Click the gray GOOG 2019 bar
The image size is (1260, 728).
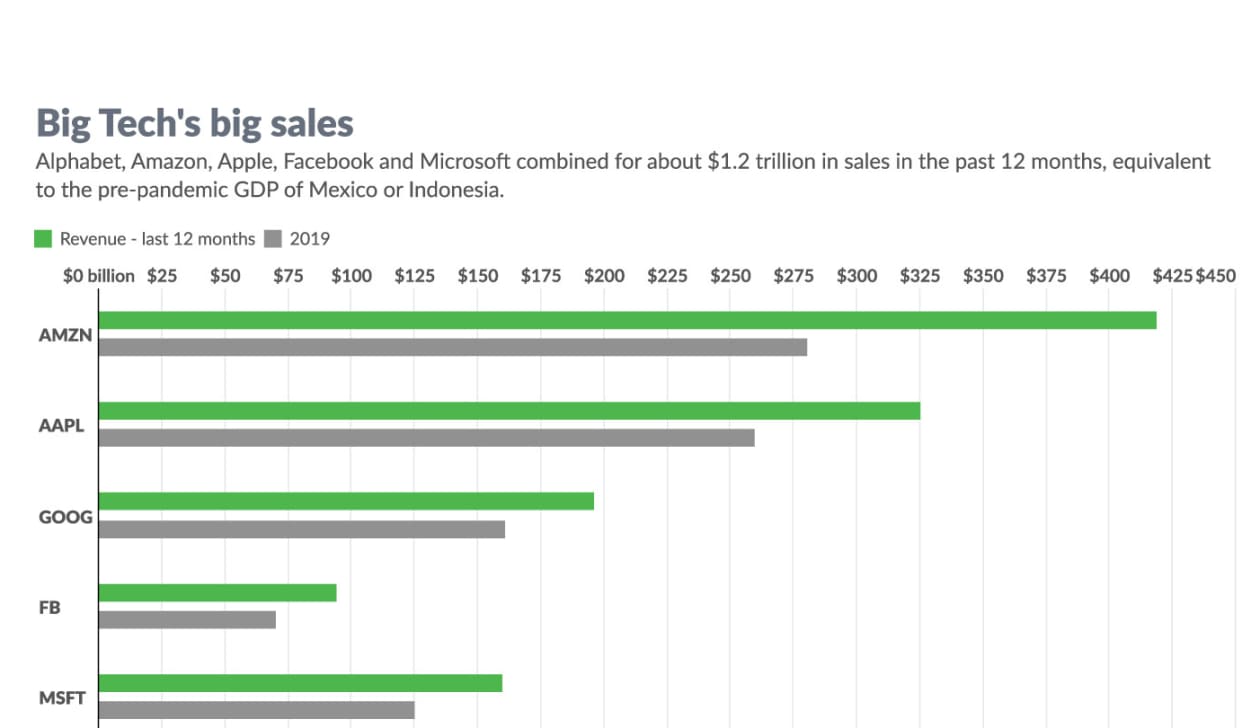point(301,529)
